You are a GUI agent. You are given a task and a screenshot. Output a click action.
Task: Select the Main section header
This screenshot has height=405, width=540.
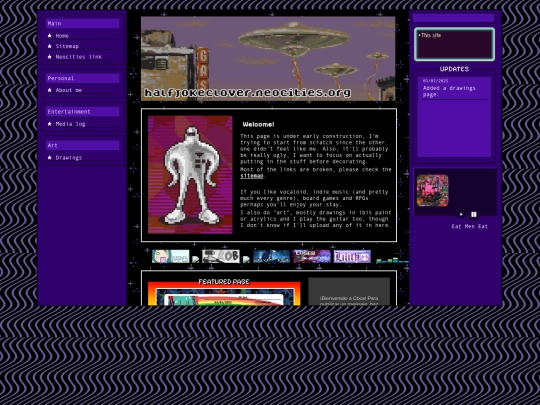(x=83, y=23)
